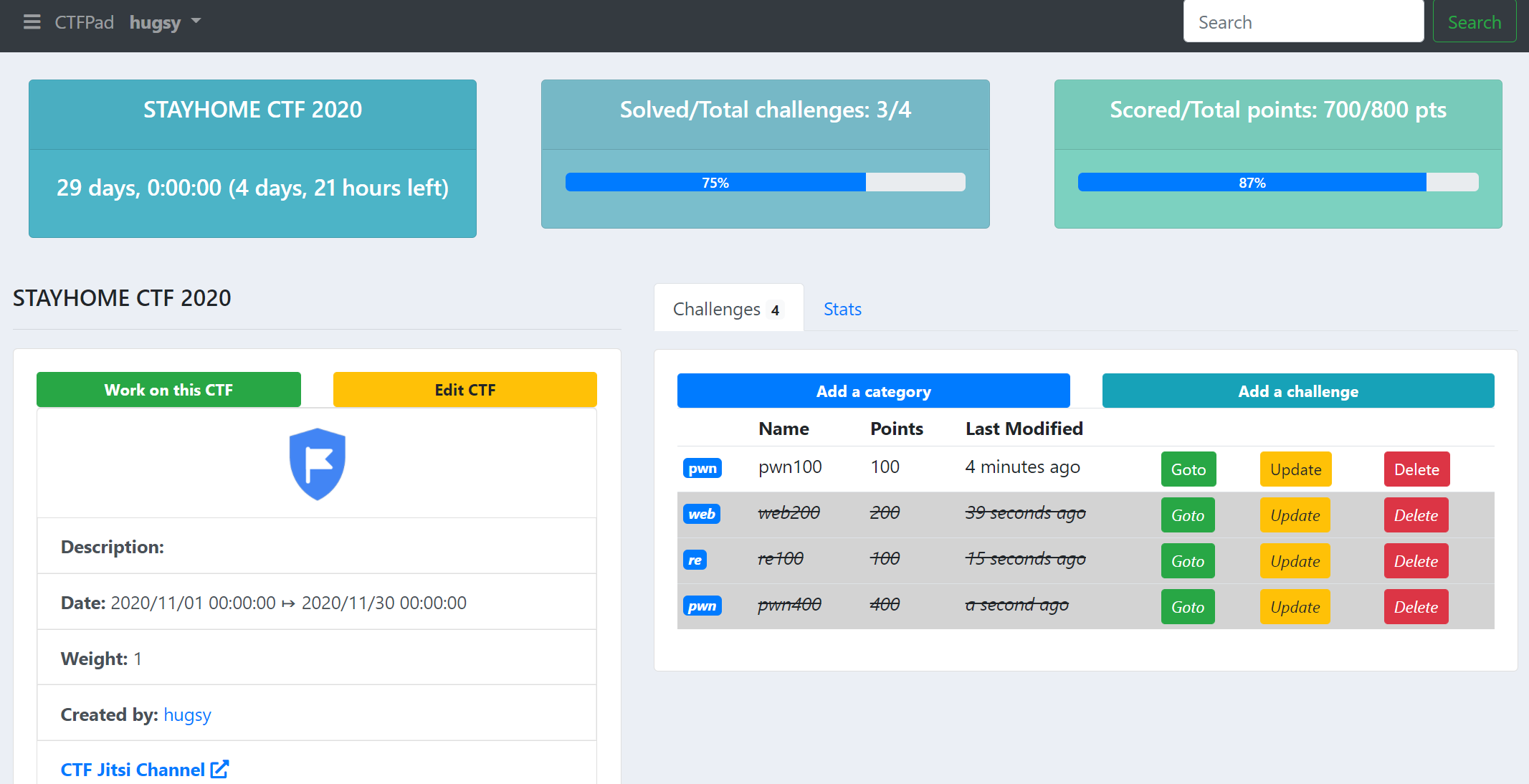Image resolution: width=1529 pixels, height=784 pixels.
Task: Expand the hugsy user dropdown
Action: coord(165,22)
